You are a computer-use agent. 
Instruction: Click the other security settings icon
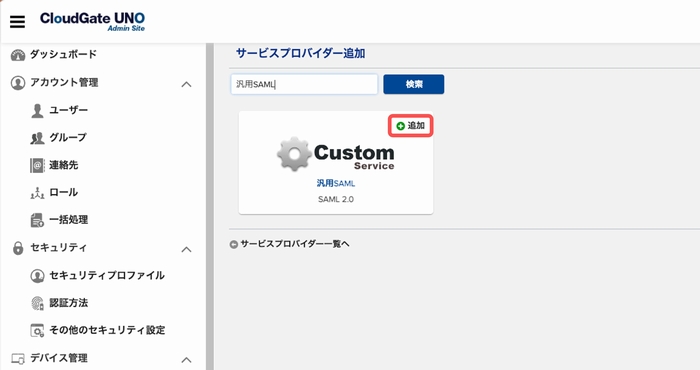tap(38, 331)
